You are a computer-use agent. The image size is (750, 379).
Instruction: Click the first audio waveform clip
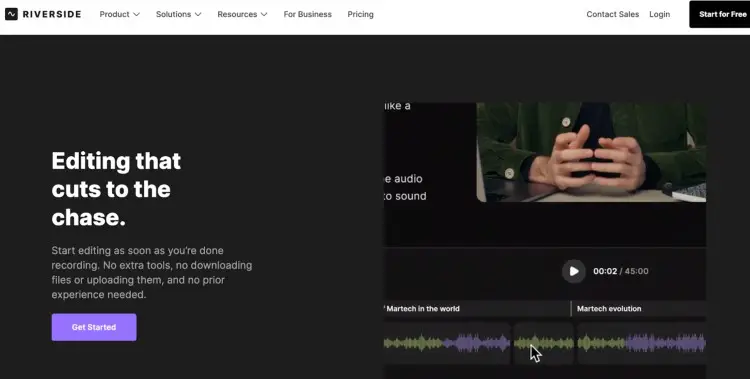pyautogui.click(x=447, y=343)
